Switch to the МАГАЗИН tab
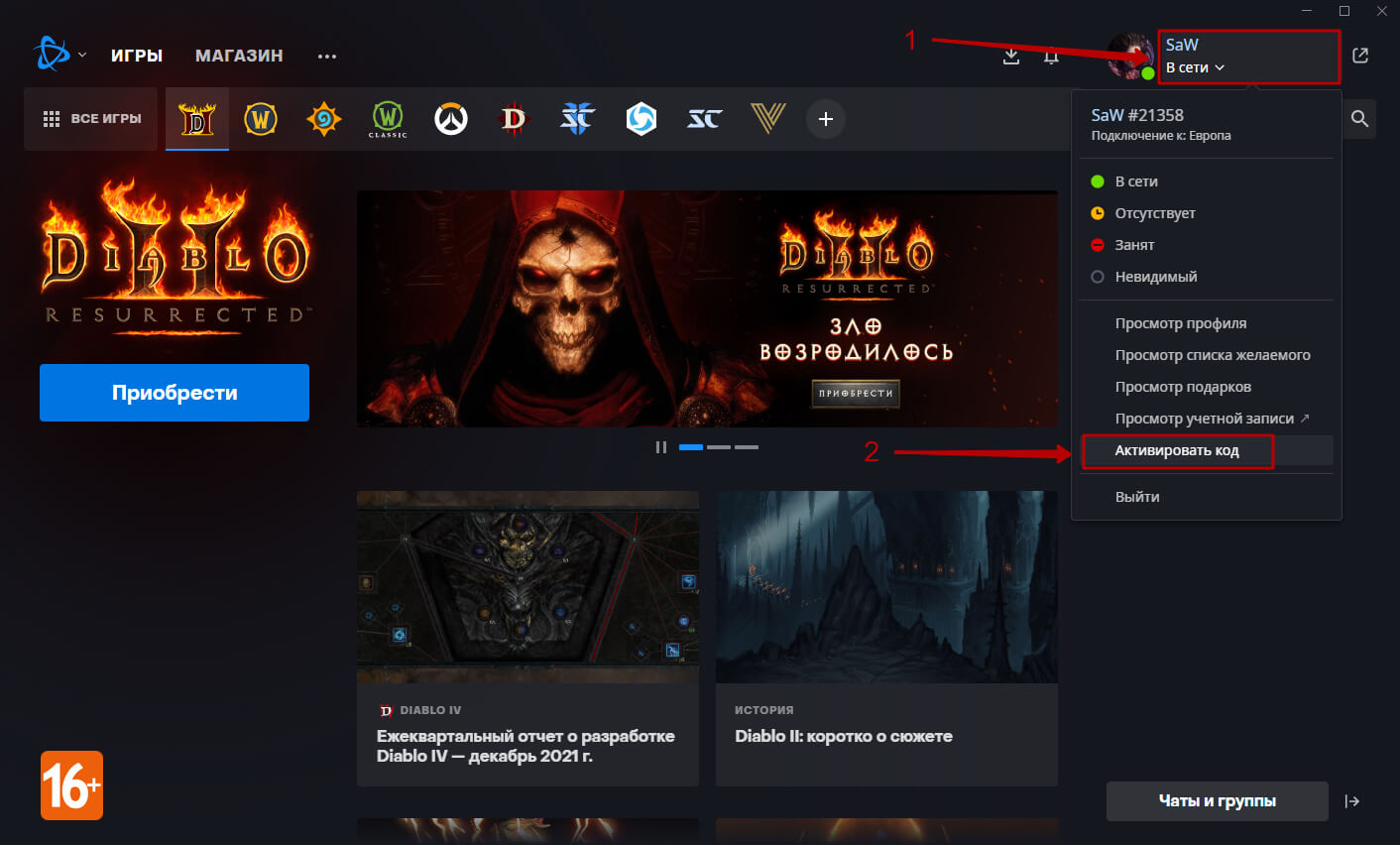The height and width of the screenshot is (845, 1400). click(239, 56)
